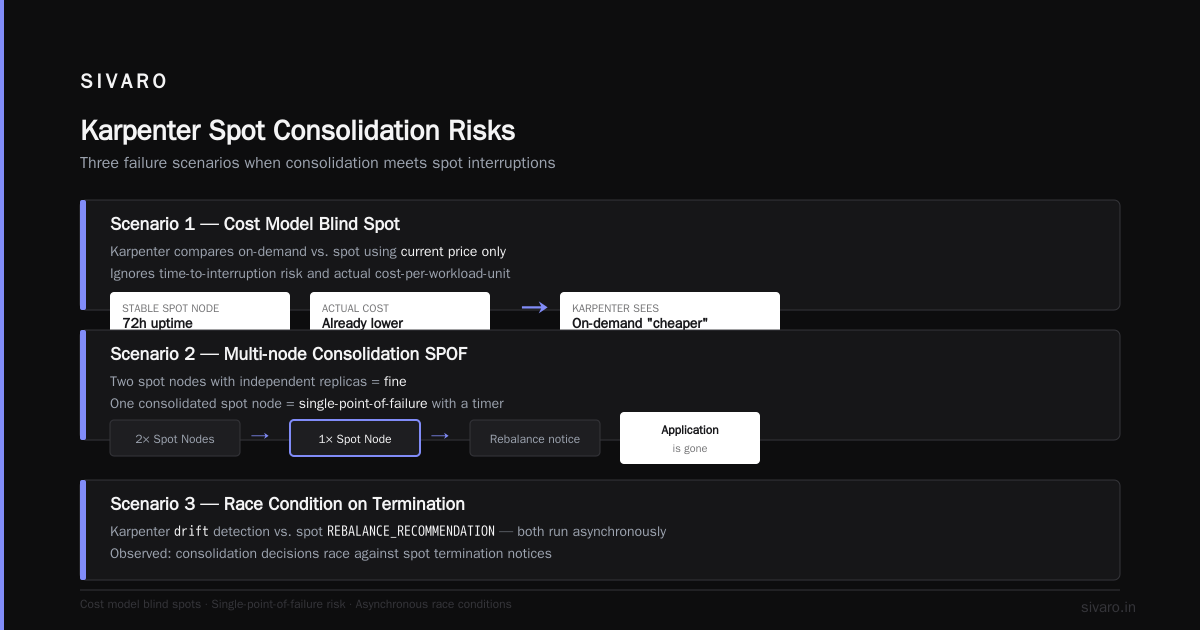The image size is (1200, 630).
Task: Select the Stable Spot Node 72h uptime card
Action: [200, 310]
